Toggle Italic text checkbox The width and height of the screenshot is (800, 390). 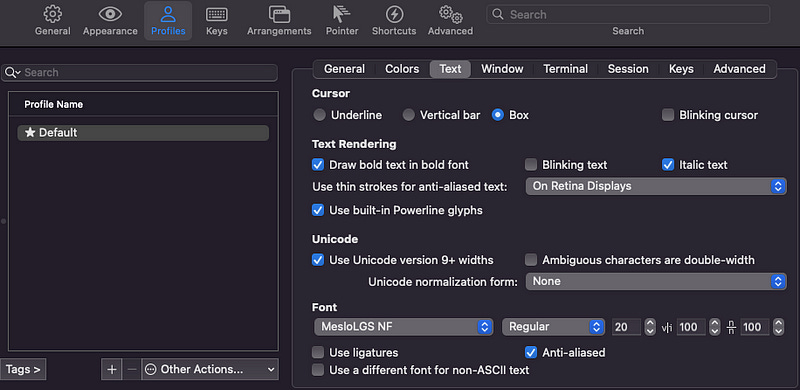point(668,165)
